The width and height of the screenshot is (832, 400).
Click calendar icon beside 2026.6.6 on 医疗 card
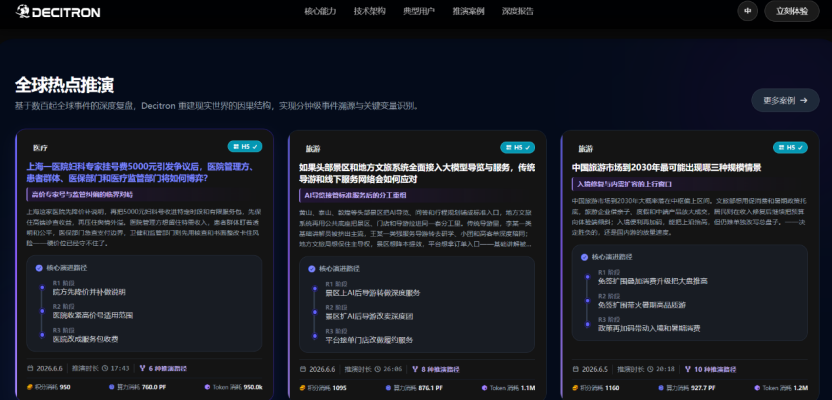click(x=29, y=368)
